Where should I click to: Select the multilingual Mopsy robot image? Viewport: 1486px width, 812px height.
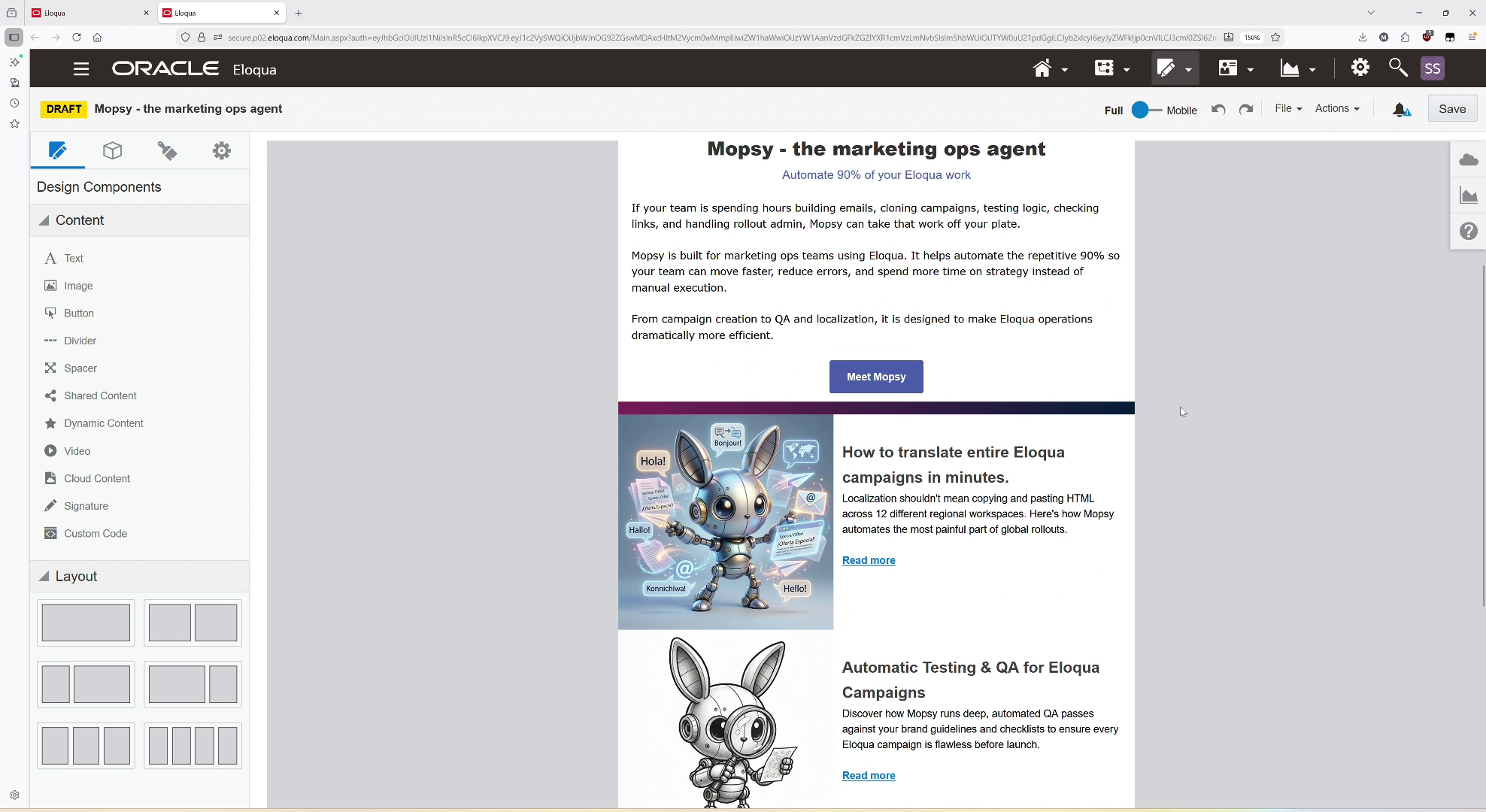tap(726, 522)
